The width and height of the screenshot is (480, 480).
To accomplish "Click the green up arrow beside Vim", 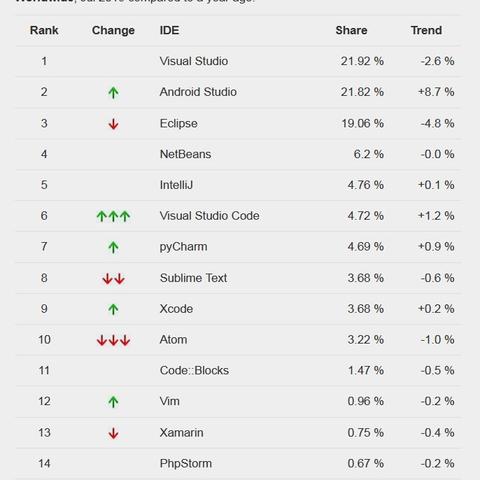I will click(x=113, y=402).
